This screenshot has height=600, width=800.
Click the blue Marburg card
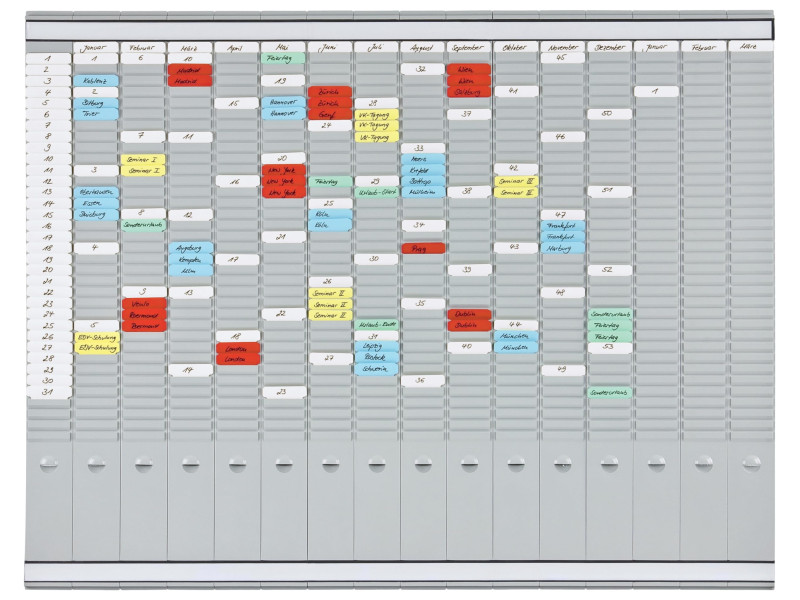click(x=562, y=248)
